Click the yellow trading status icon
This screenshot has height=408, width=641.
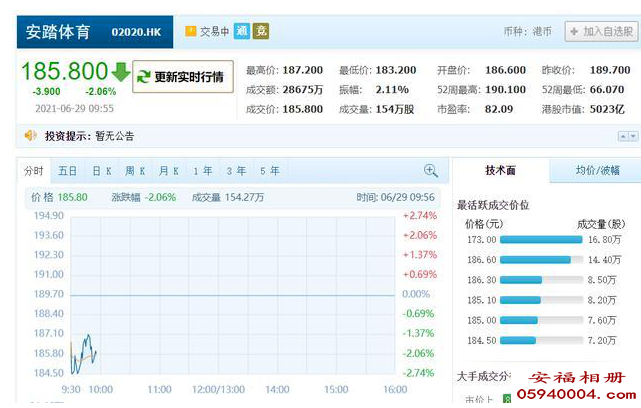(191, 31)
